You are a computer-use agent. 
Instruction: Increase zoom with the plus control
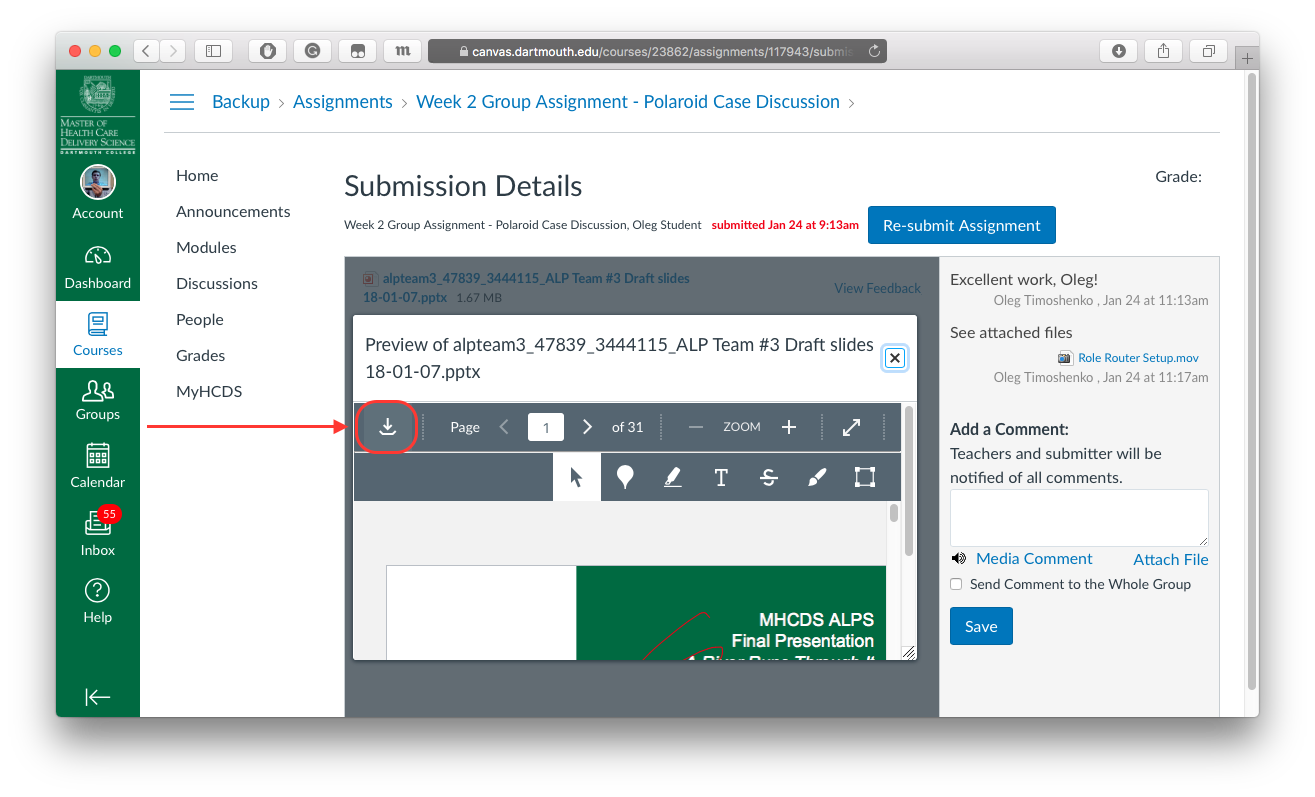[789, 426]
